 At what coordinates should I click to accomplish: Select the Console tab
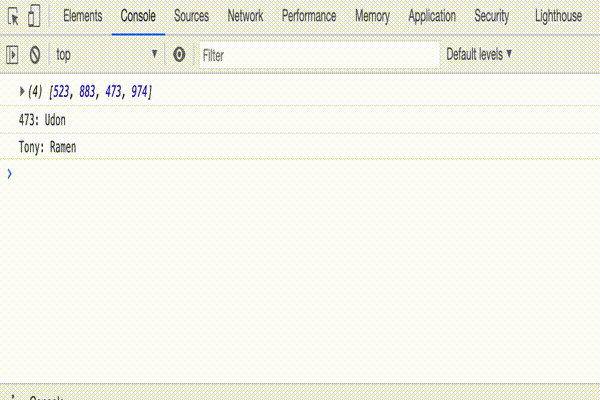138,16
